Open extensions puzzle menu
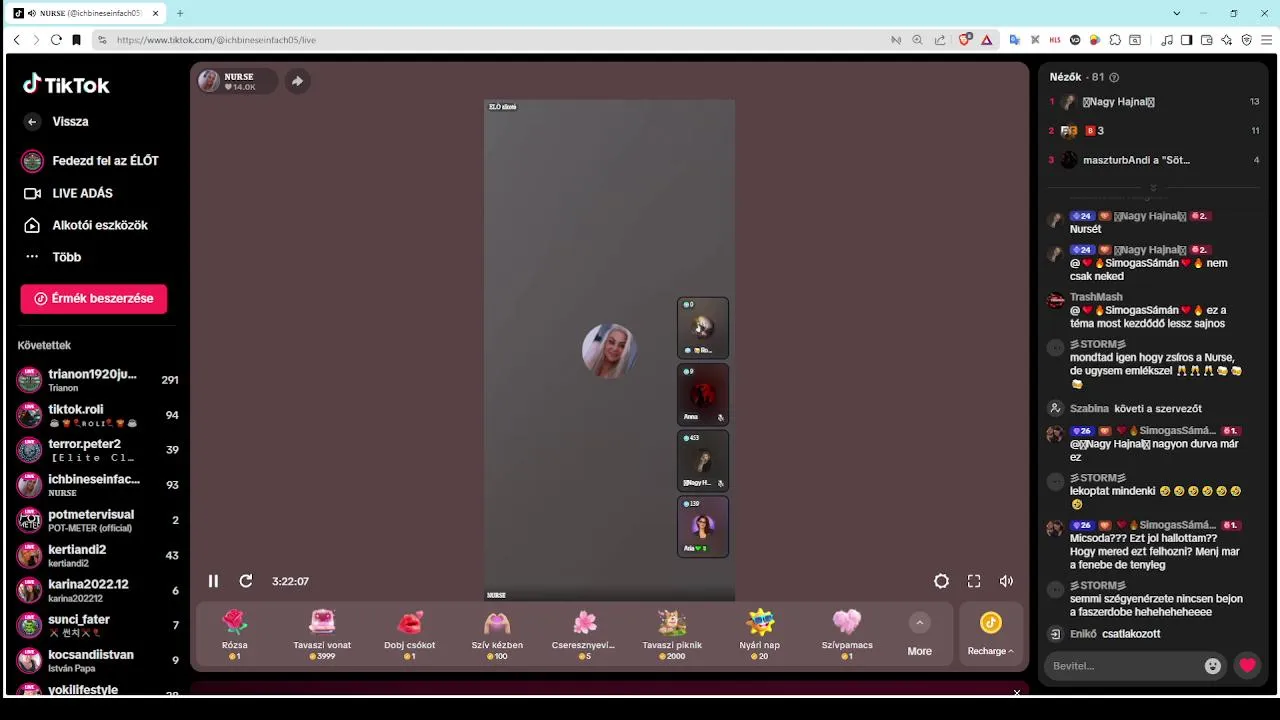 pos(1115,40)
